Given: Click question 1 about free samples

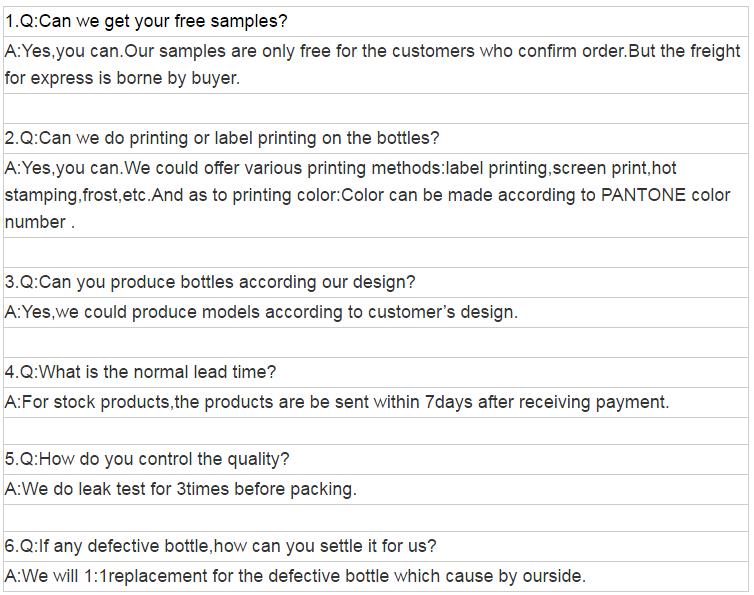Looking at the screenshot, I should click(146, 21).
